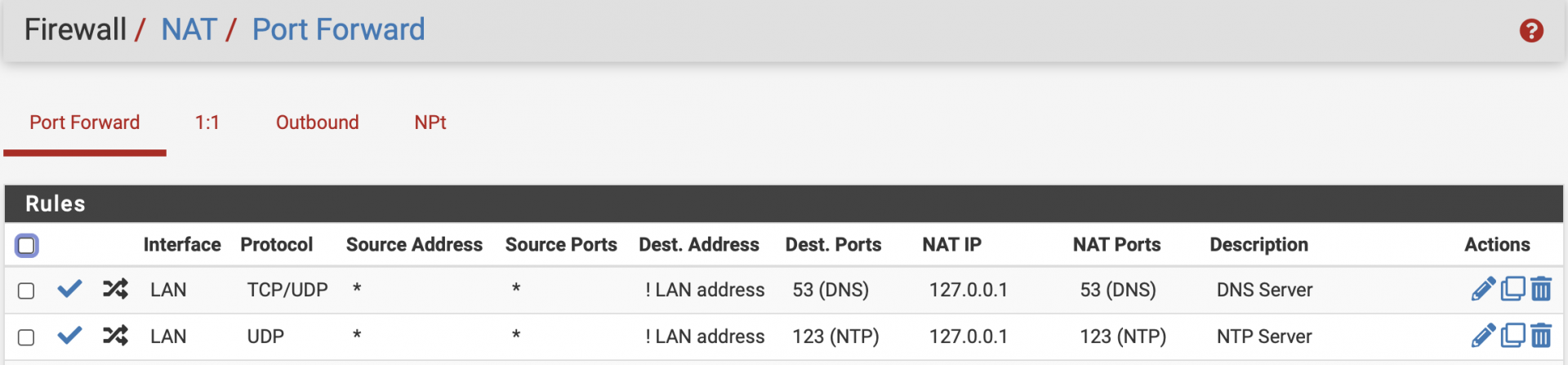
Task: Edit the NTP Server rule with pencil icon
Action: click(x=1483, y=336)
